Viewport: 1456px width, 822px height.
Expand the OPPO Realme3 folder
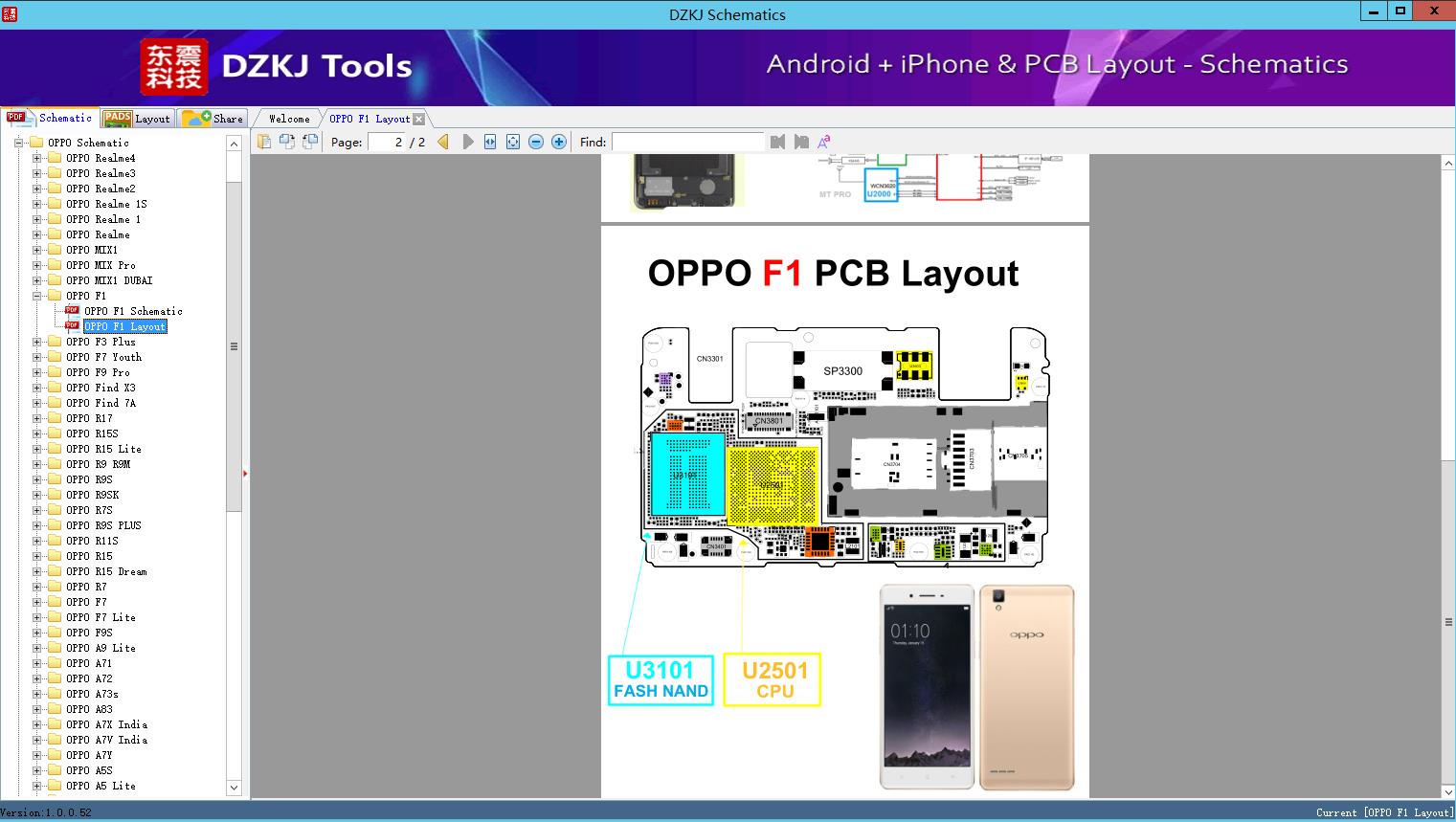coord(36,173)
